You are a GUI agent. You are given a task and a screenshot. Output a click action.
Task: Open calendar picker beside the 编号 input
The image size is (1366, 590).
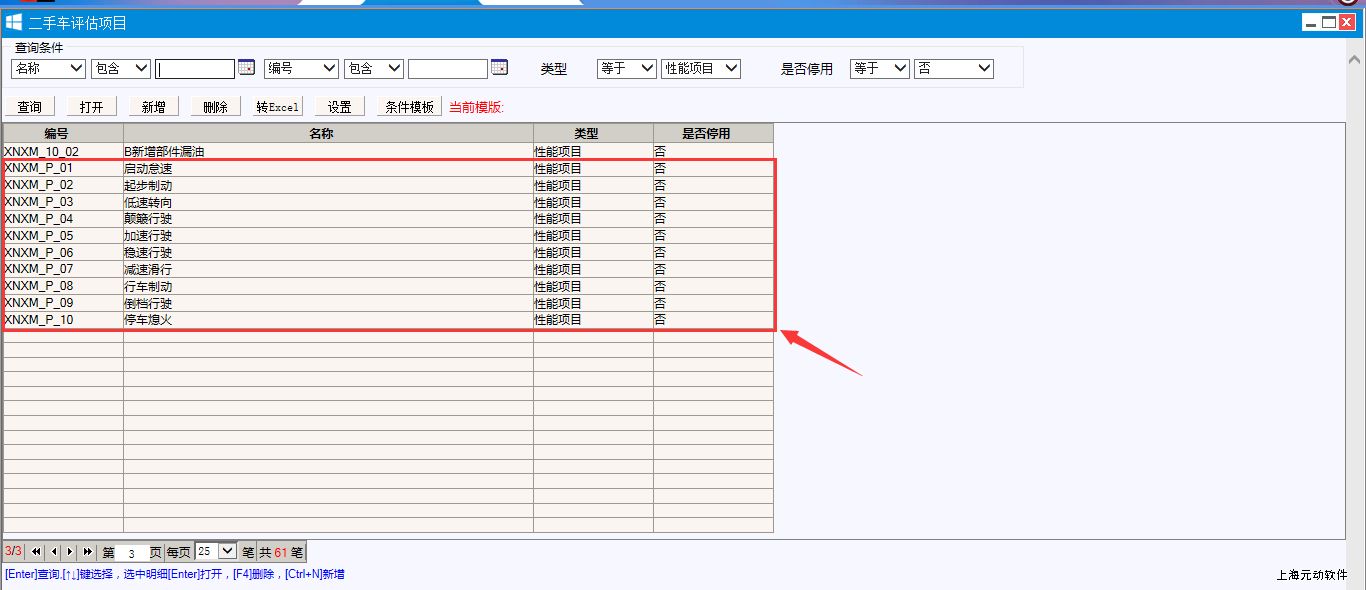500,68
